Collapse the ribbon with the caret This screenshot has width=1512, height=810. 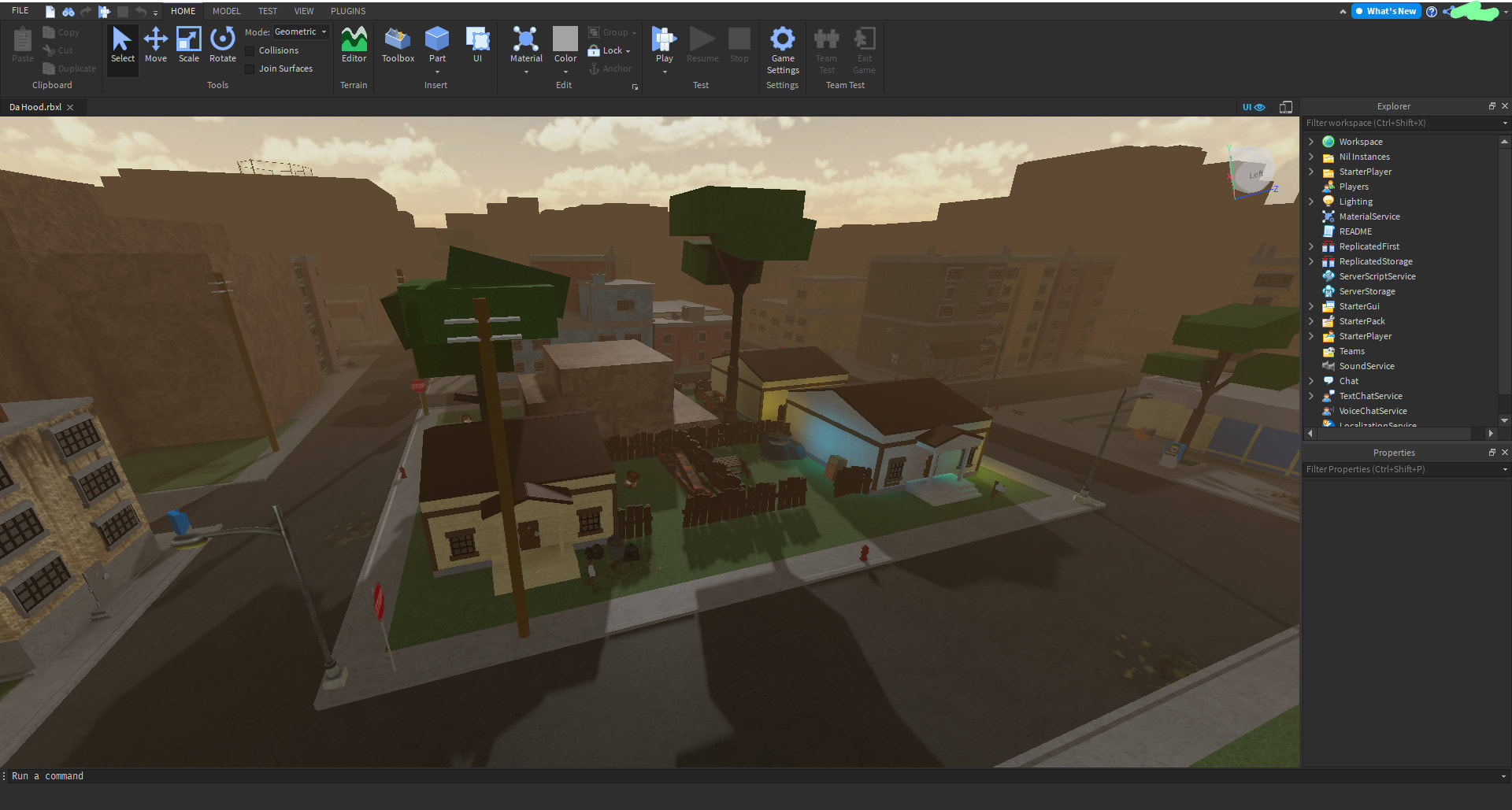[x=1342, y=12]
